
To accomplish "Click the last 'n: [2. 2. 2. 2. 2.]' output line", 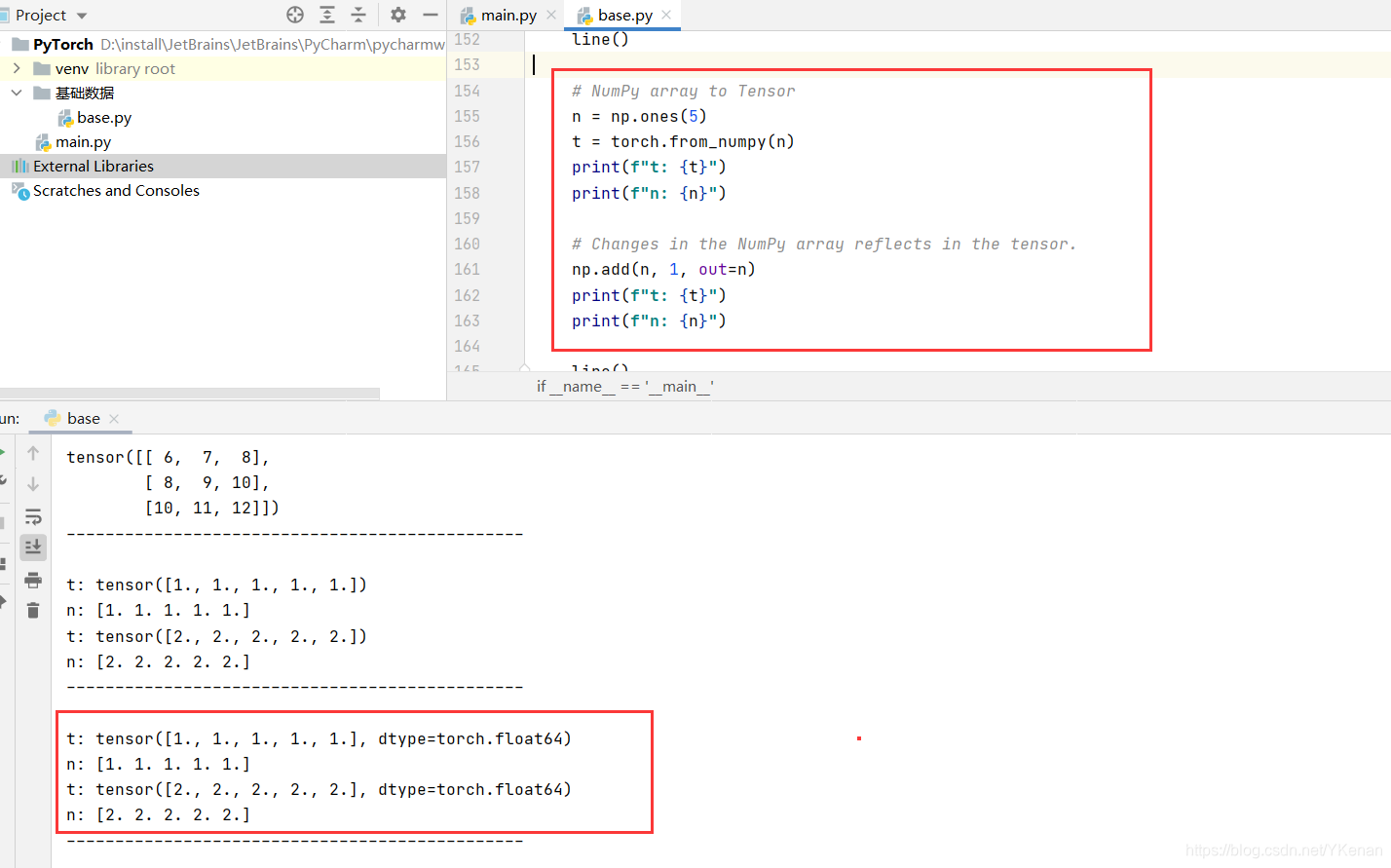I will click(x=158, y=814).
